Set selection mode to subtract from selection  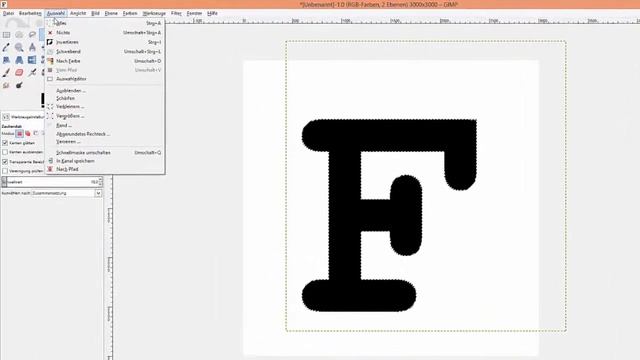[x=36, y=133]
